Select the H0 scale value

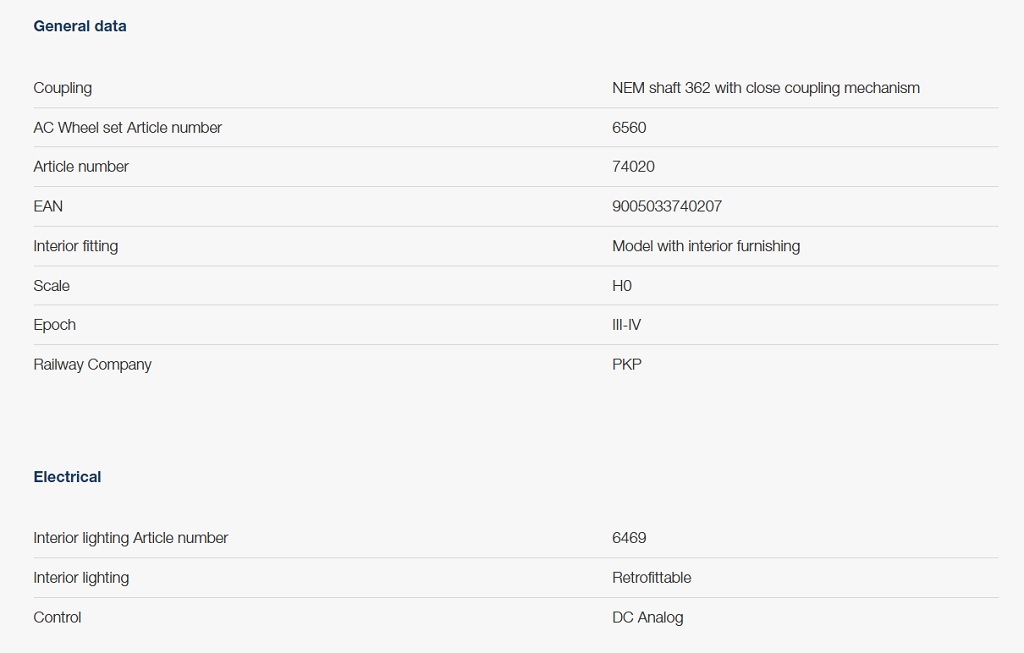tap(622, 286)
